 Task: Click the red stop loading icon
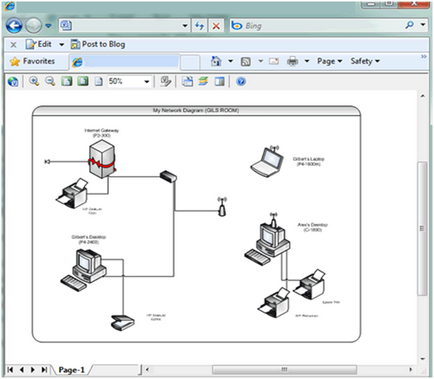[x=216, y=26]
